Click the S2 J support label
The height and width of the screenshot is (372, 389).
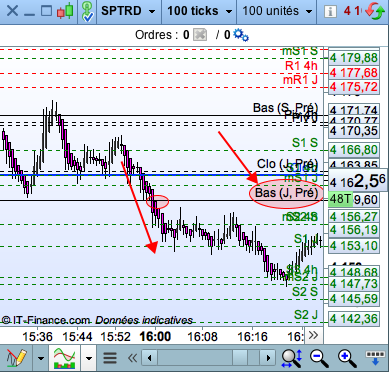click(306, 314)
